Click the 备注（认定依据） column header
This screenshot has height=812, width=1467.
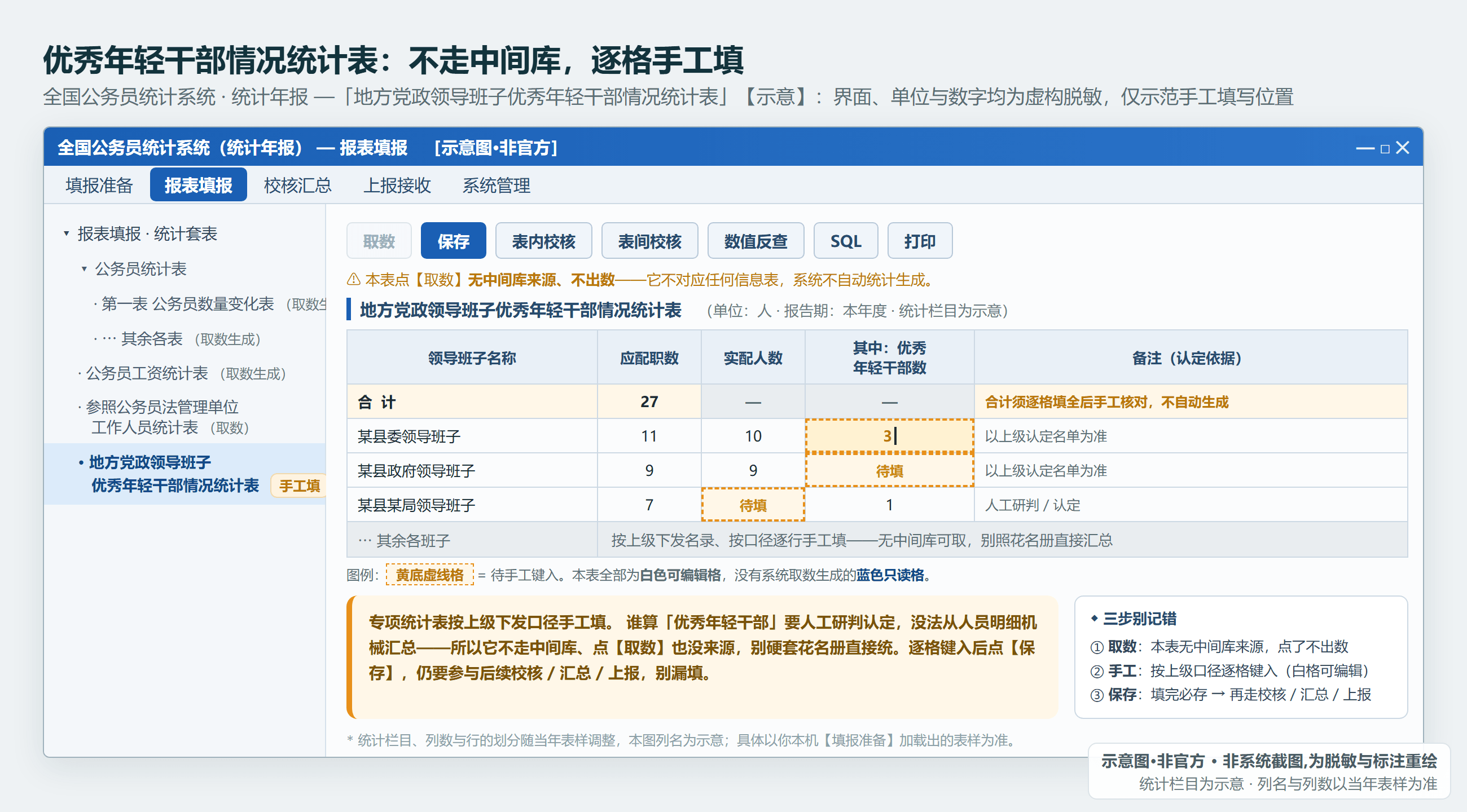[x=1190, y=358]
